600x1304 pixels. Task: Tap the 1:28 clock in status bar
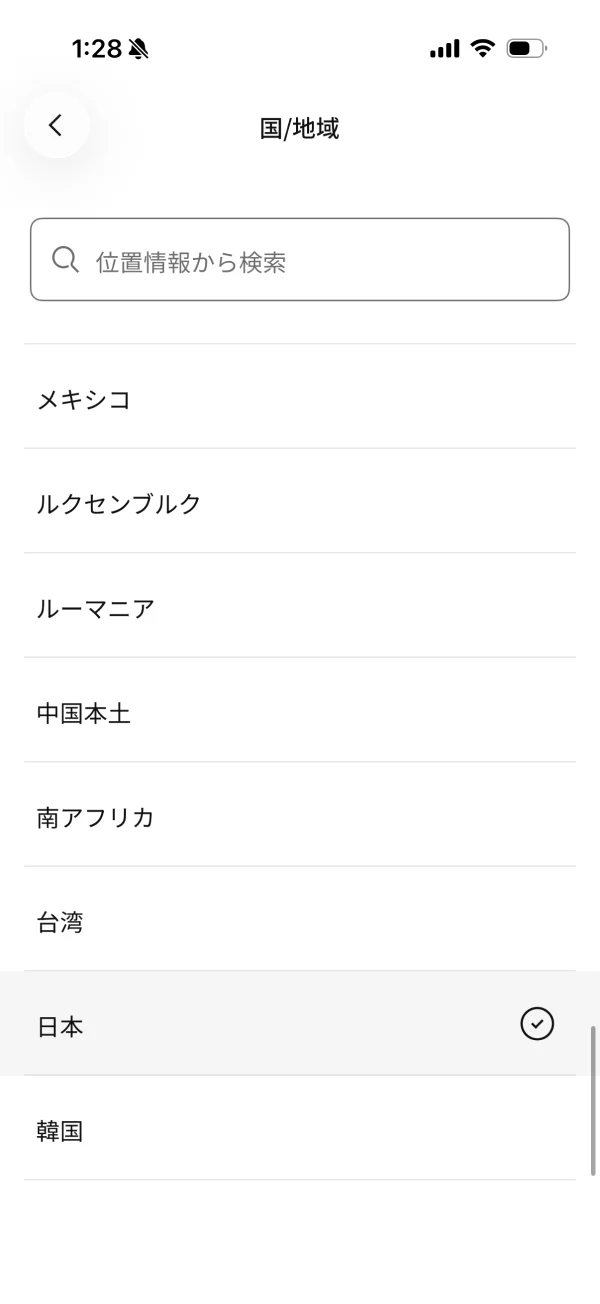click(96, 49)
